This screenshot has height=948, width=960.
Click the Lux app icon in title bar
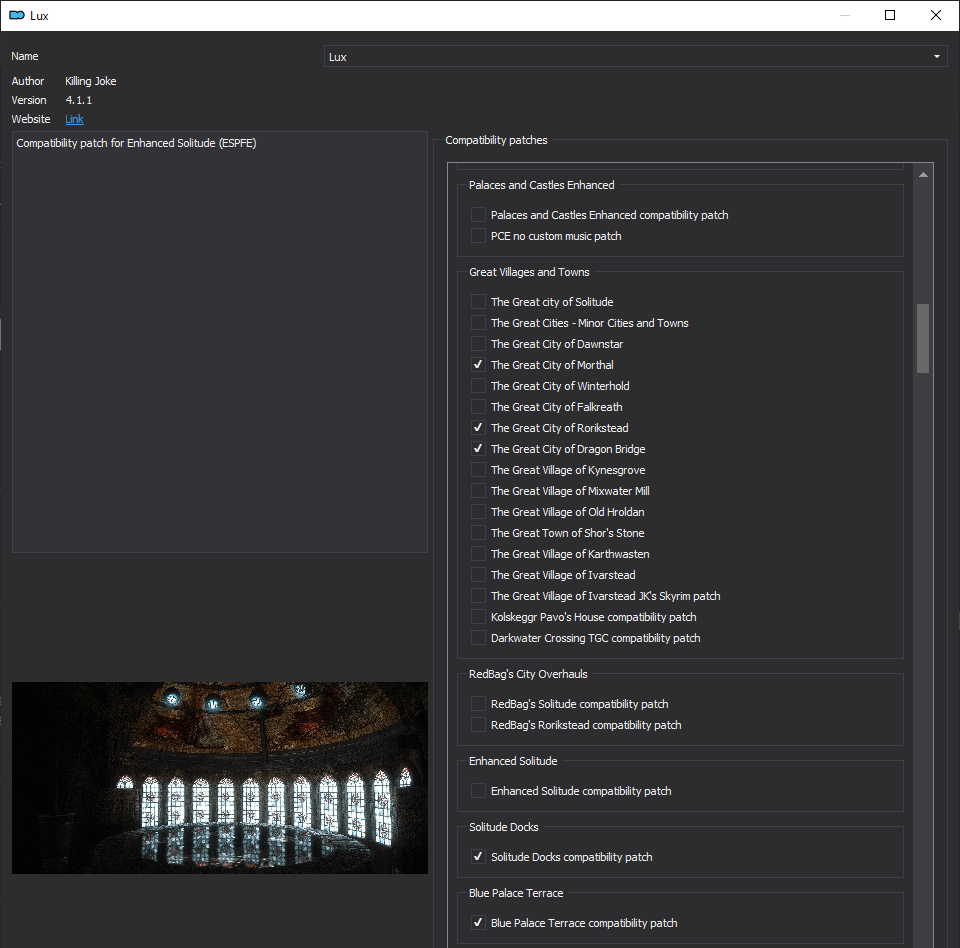(17, 15)
